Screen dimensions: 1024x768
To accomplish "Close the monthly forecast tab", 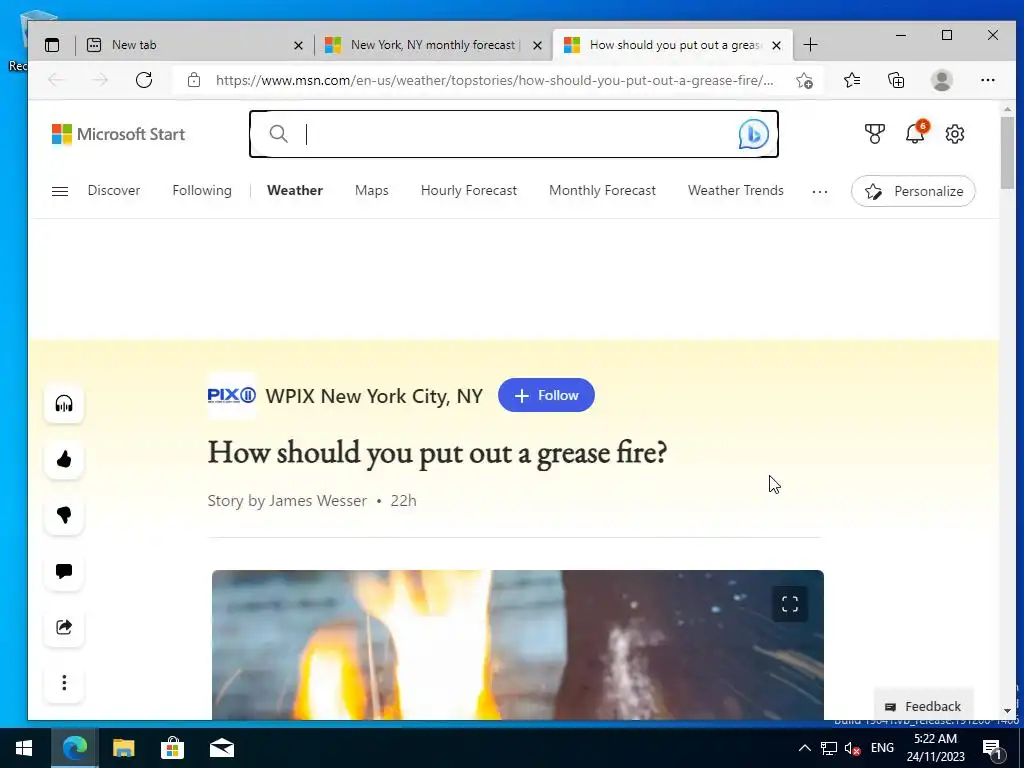I will coord(537,45).
